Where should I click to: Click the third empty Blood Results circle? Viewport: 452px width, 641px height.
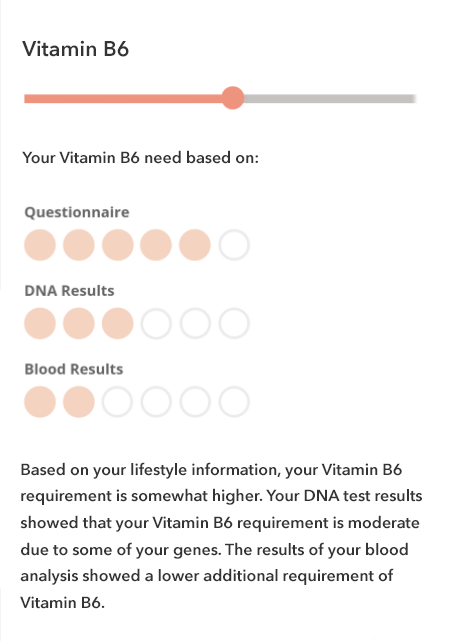click(x=118, y=402)
